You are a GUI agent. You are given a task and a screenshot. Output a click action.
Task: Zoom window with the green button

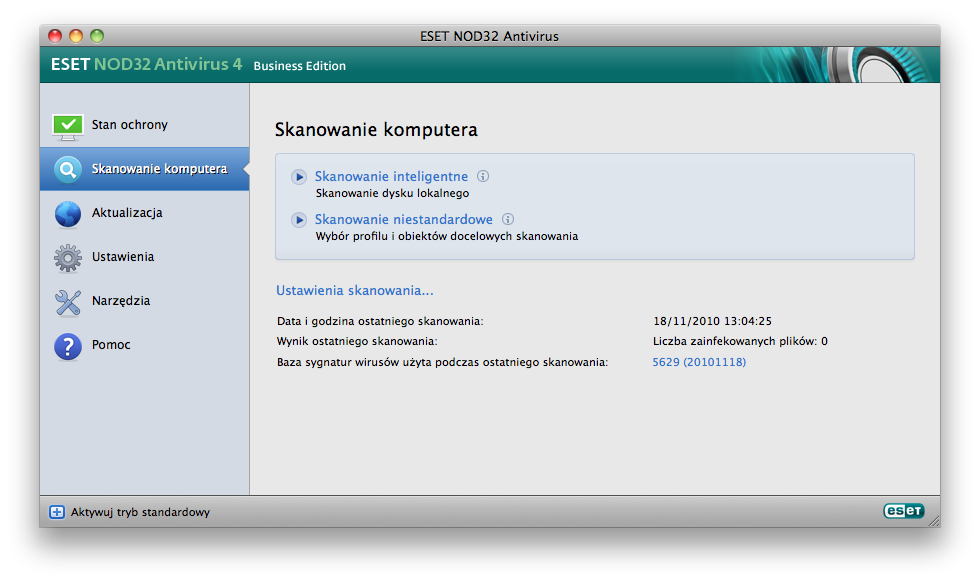97,36
